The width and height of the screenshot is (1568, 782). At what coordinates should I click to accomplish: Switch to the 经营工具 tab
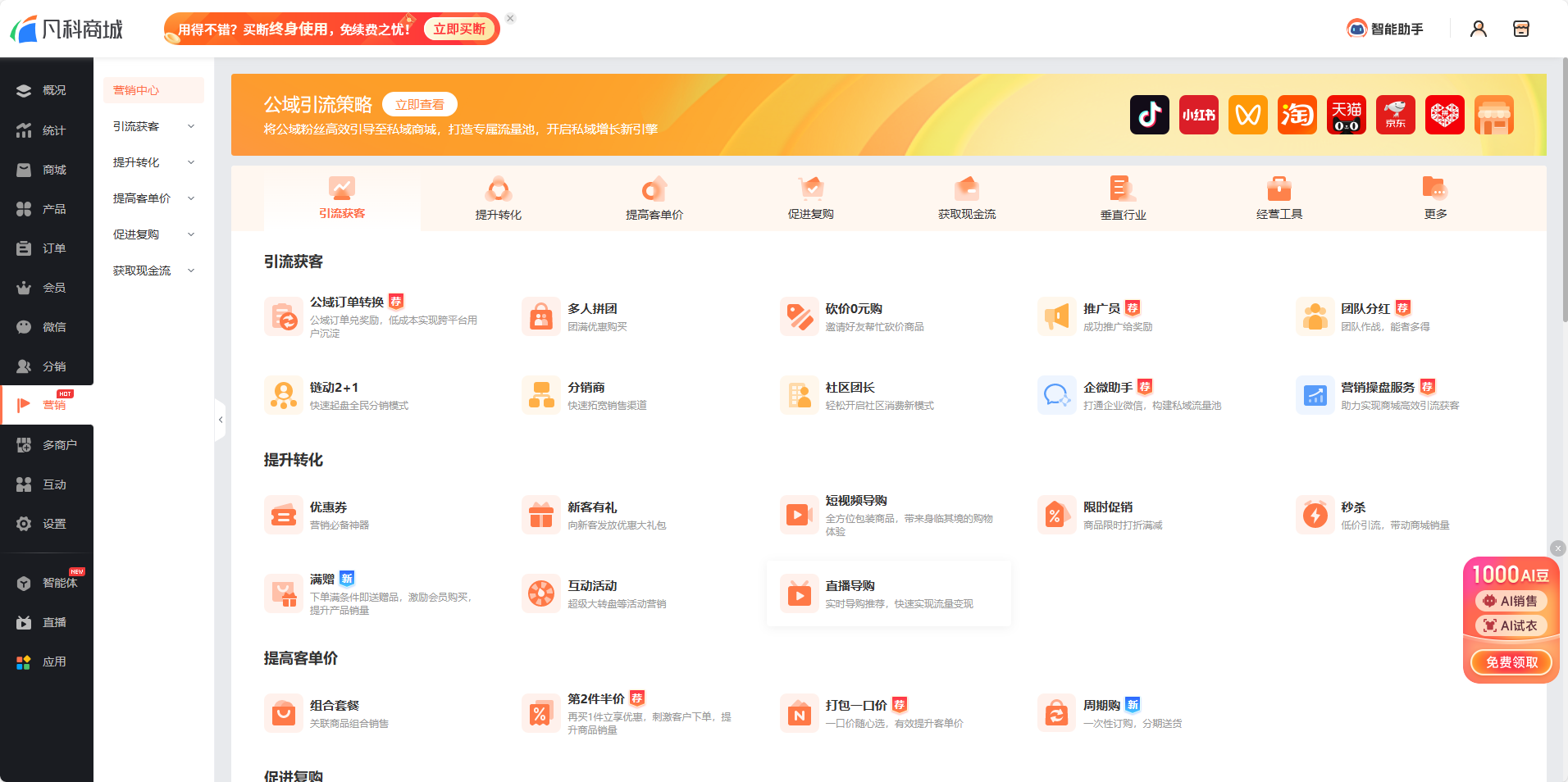point(1279,198)
